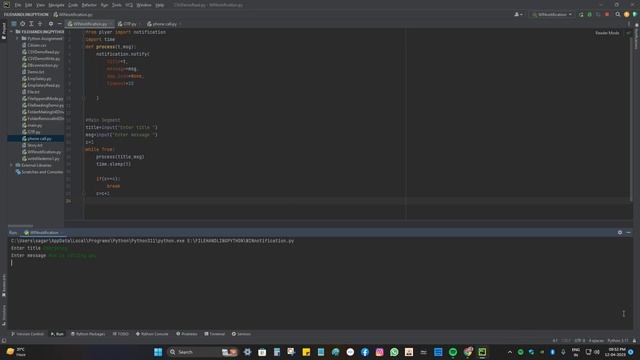The width and height of the screenshot is (640, 360).
Task: Open the Problems tool window
Action: (187, 334)
